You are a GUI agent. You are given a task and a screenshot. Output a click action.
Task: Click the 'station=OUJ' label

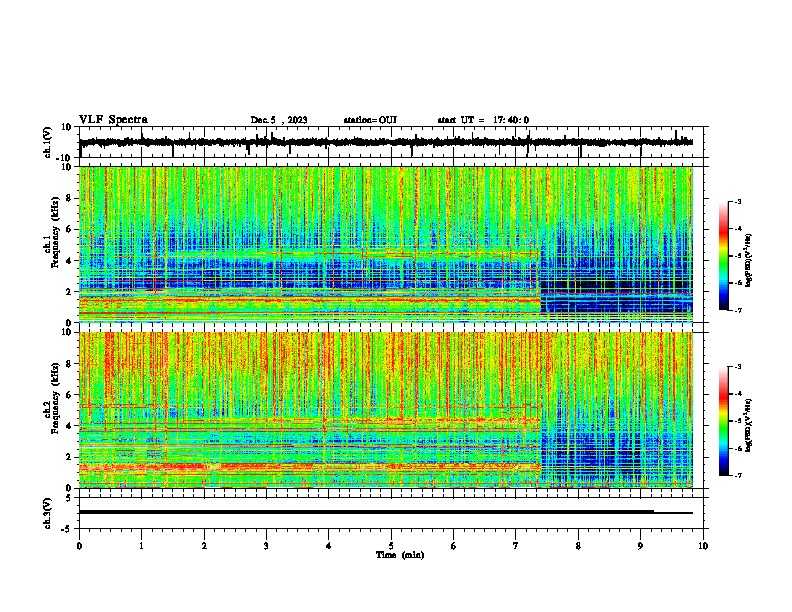pyautogui.click(x=370, y=120)
